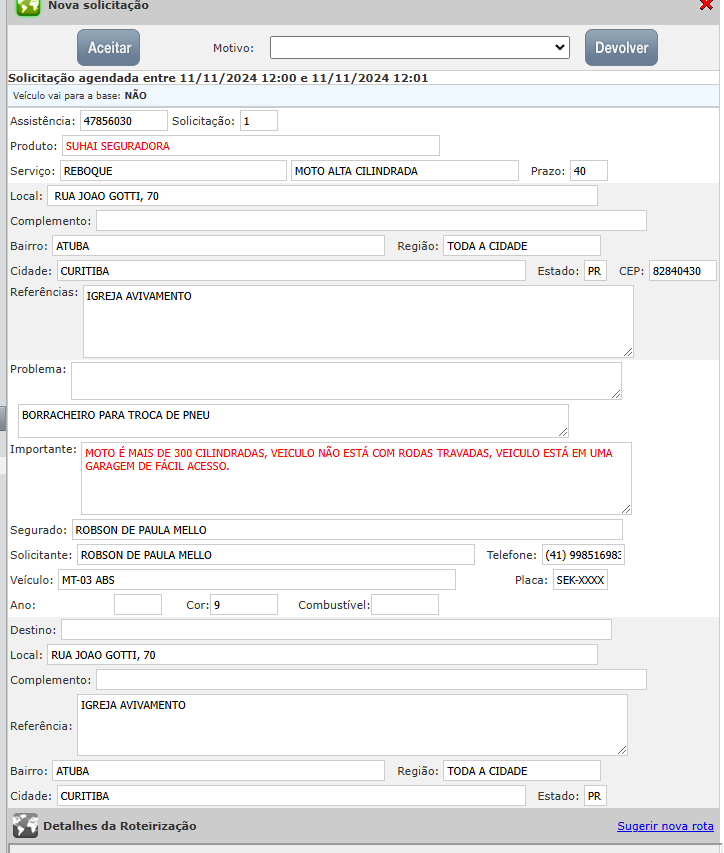The width and height of the screenshot is (724, 853).
Task: Click the Nova solicitação globe icon
Action: [28, 6]
